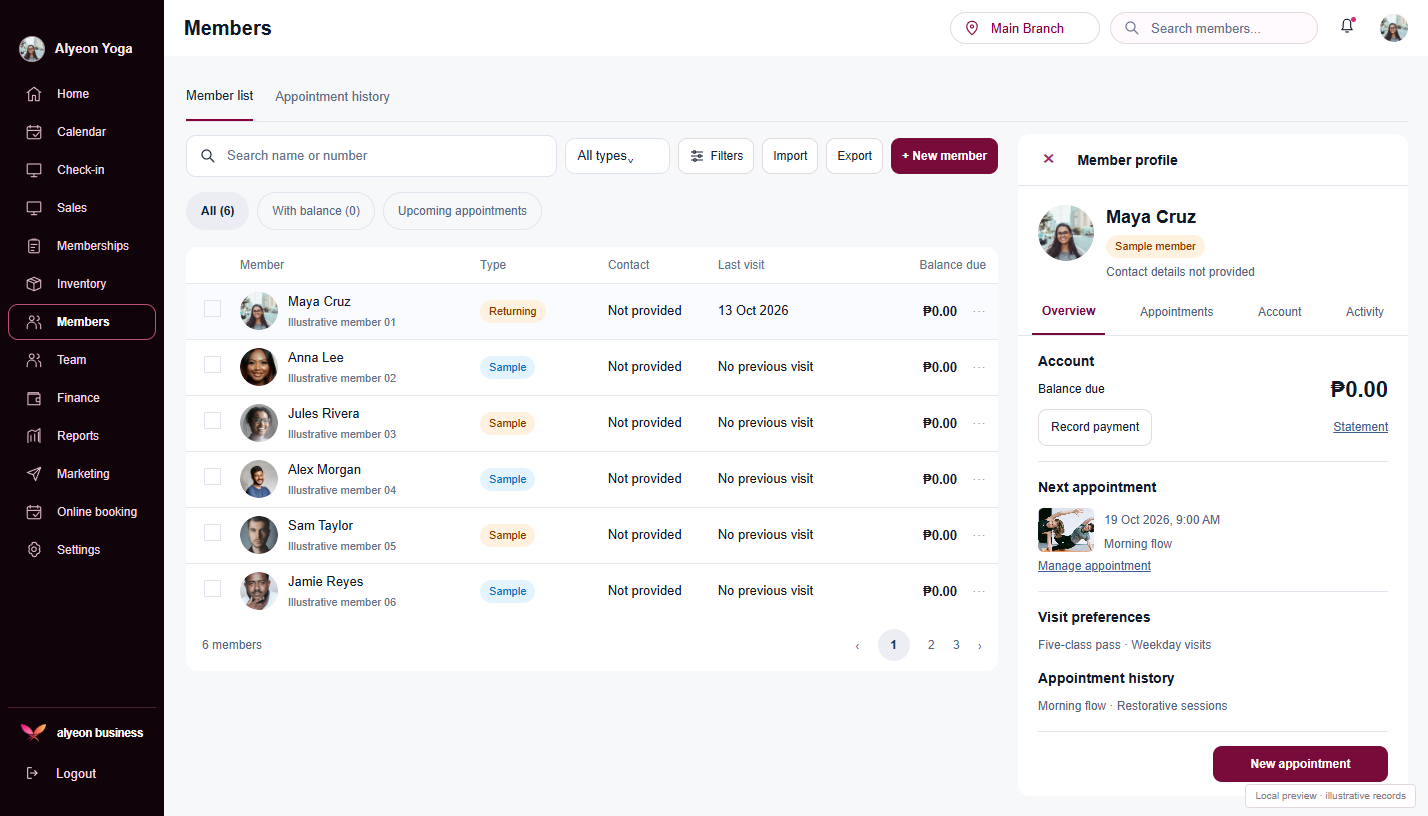The width and height of the screenshot is (1428, 816).
Task: Tick the checkbox for Maya Cruz
Action: [x=212, y=309]
